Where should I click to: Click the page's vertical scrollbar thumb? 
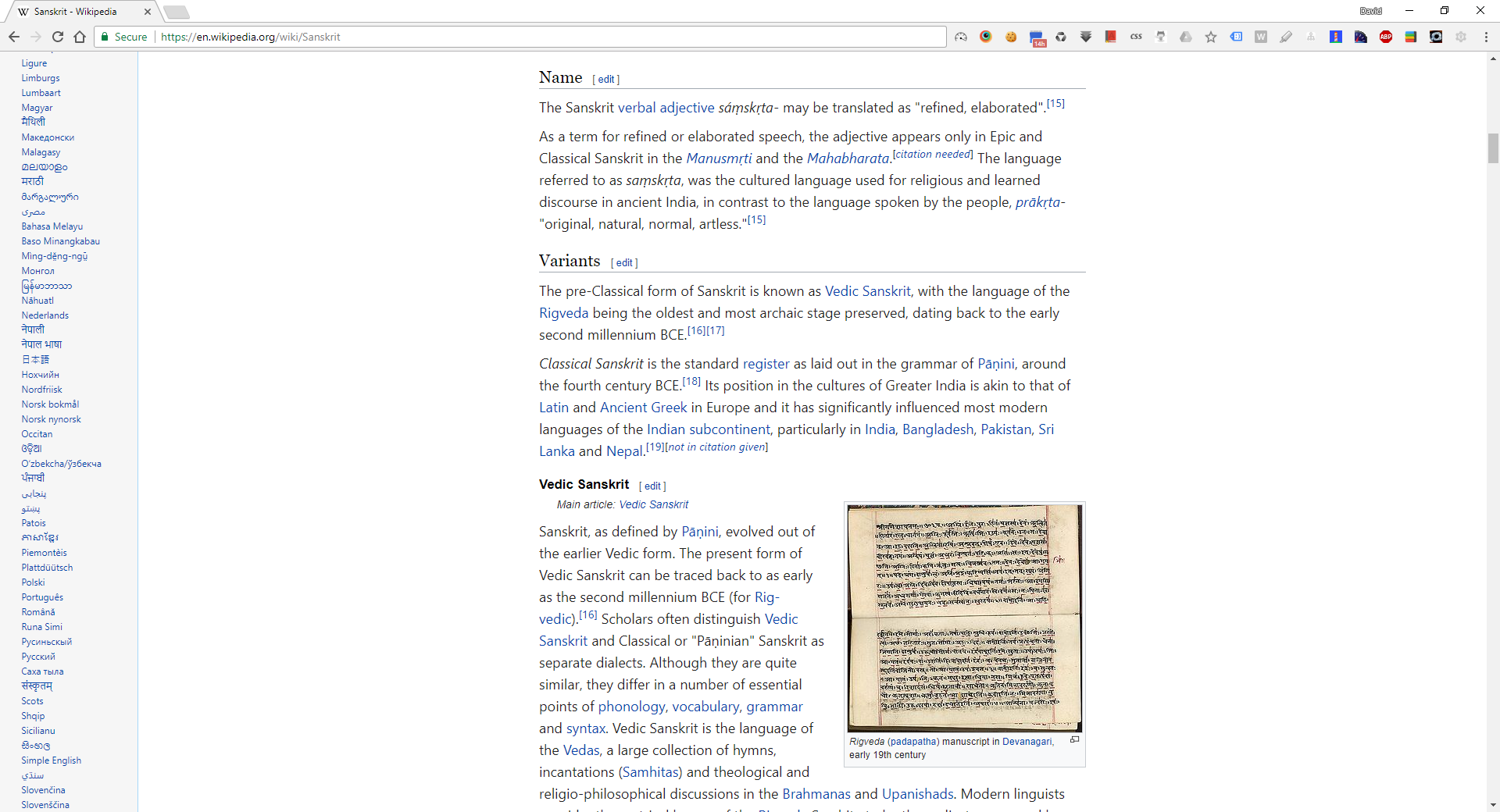click(1493, 148)
